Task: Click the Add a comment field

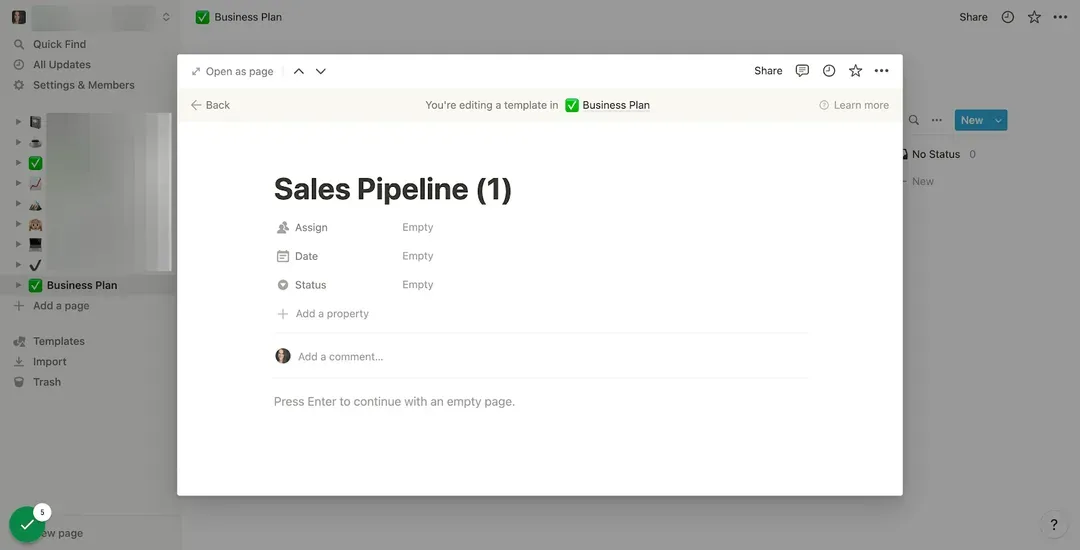Action: (x=340, y=357)
